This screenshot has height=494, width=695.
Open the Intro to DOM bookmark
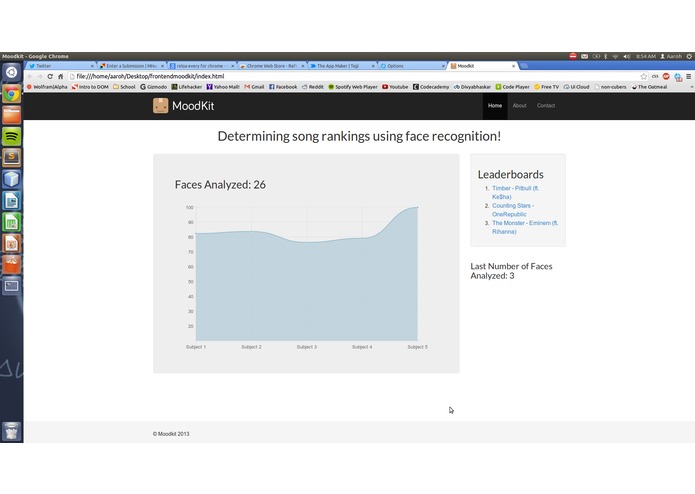(x=90, y=87)
